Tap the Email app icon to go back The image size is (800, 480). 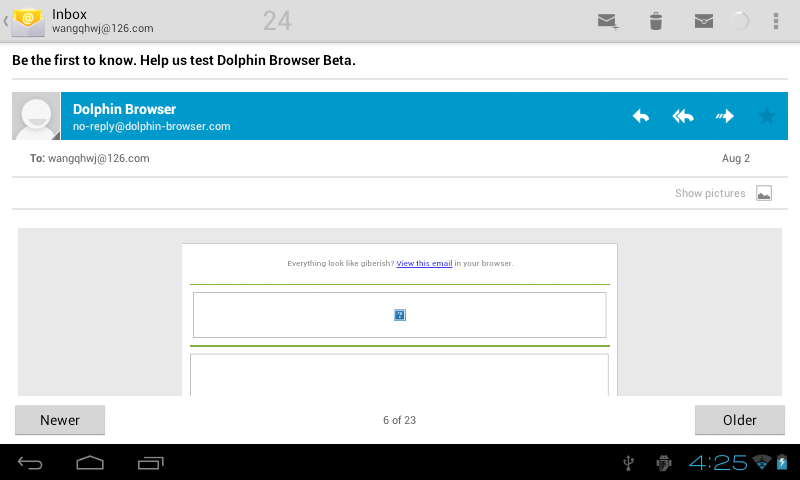pos(28,21)
